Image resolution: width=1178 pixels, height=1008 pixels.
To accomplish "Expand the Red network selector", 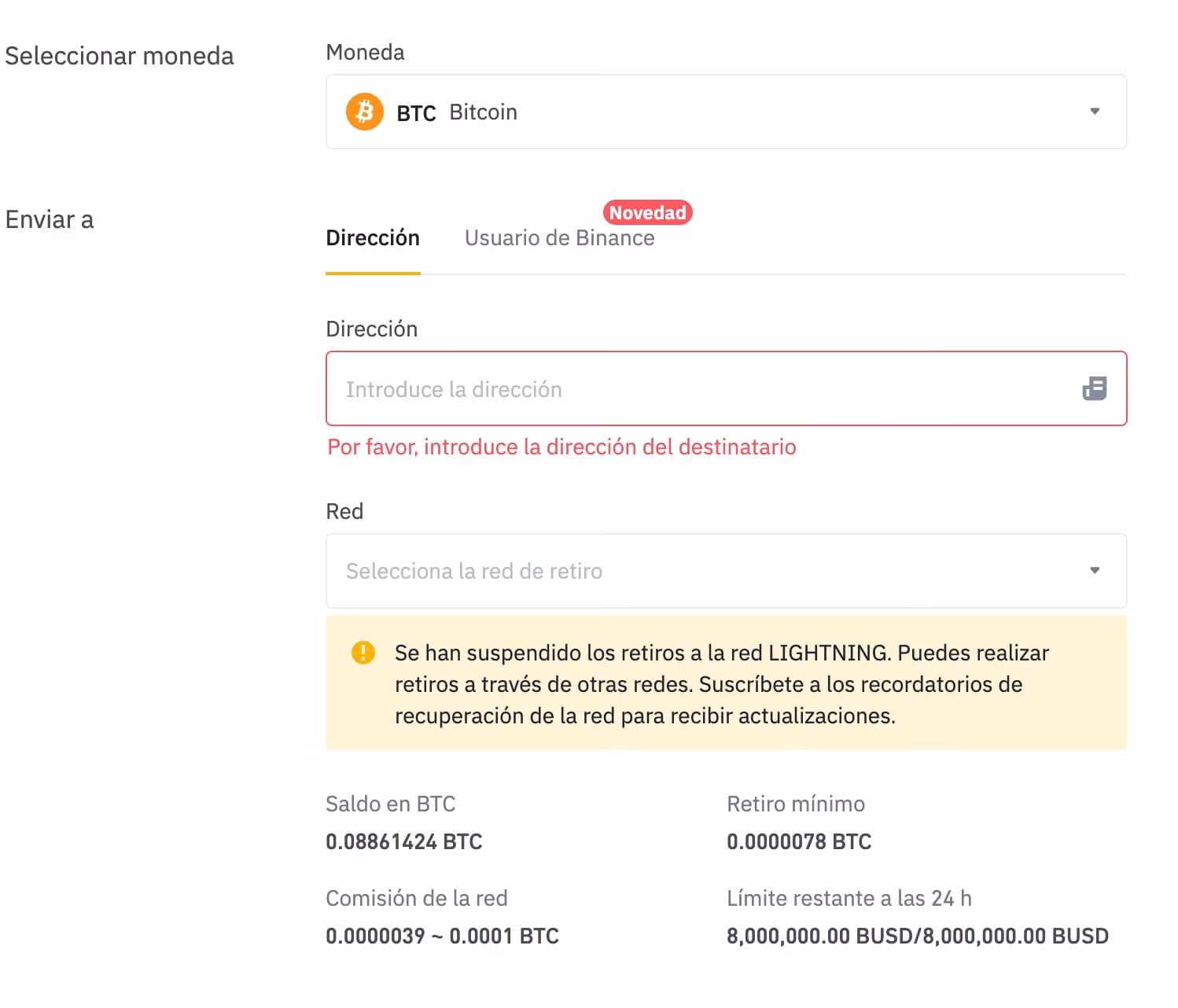I will pyautogui.click(x=726, y=571).
